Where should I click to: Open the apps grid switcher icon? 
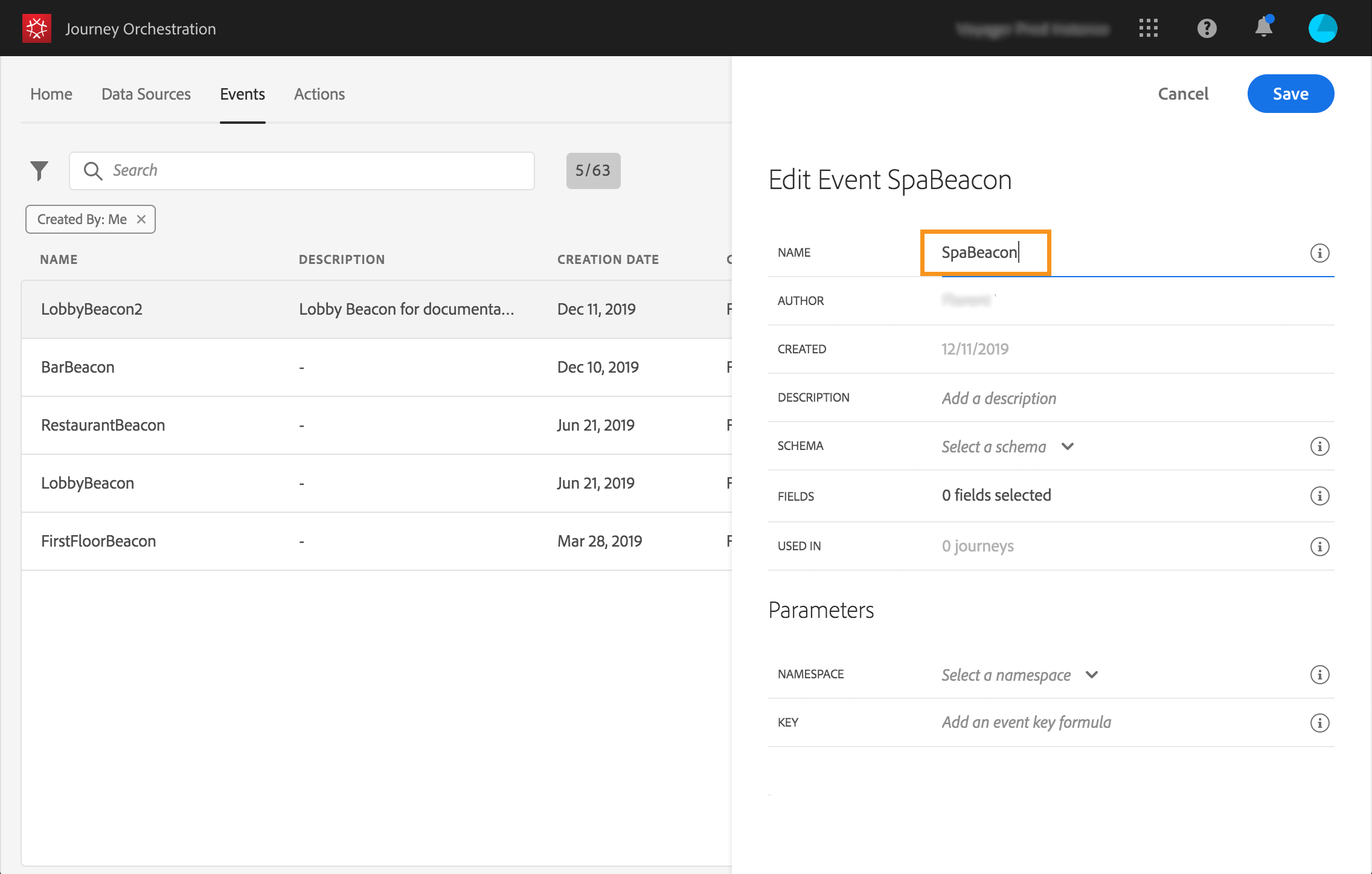pyautogui.click(x=1148, y=28)
